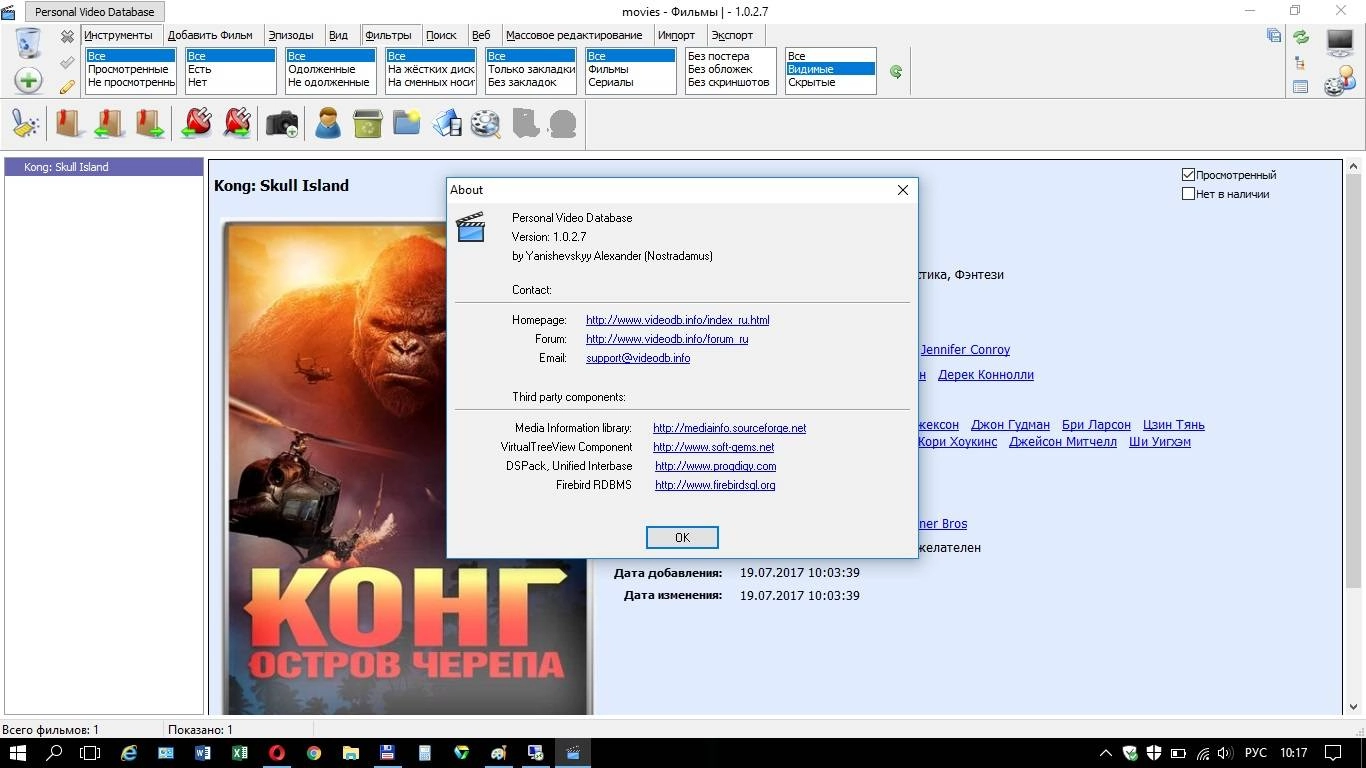
Task: Open the mediainfo.sourceforge.net link
Action: tap(730, 428)
